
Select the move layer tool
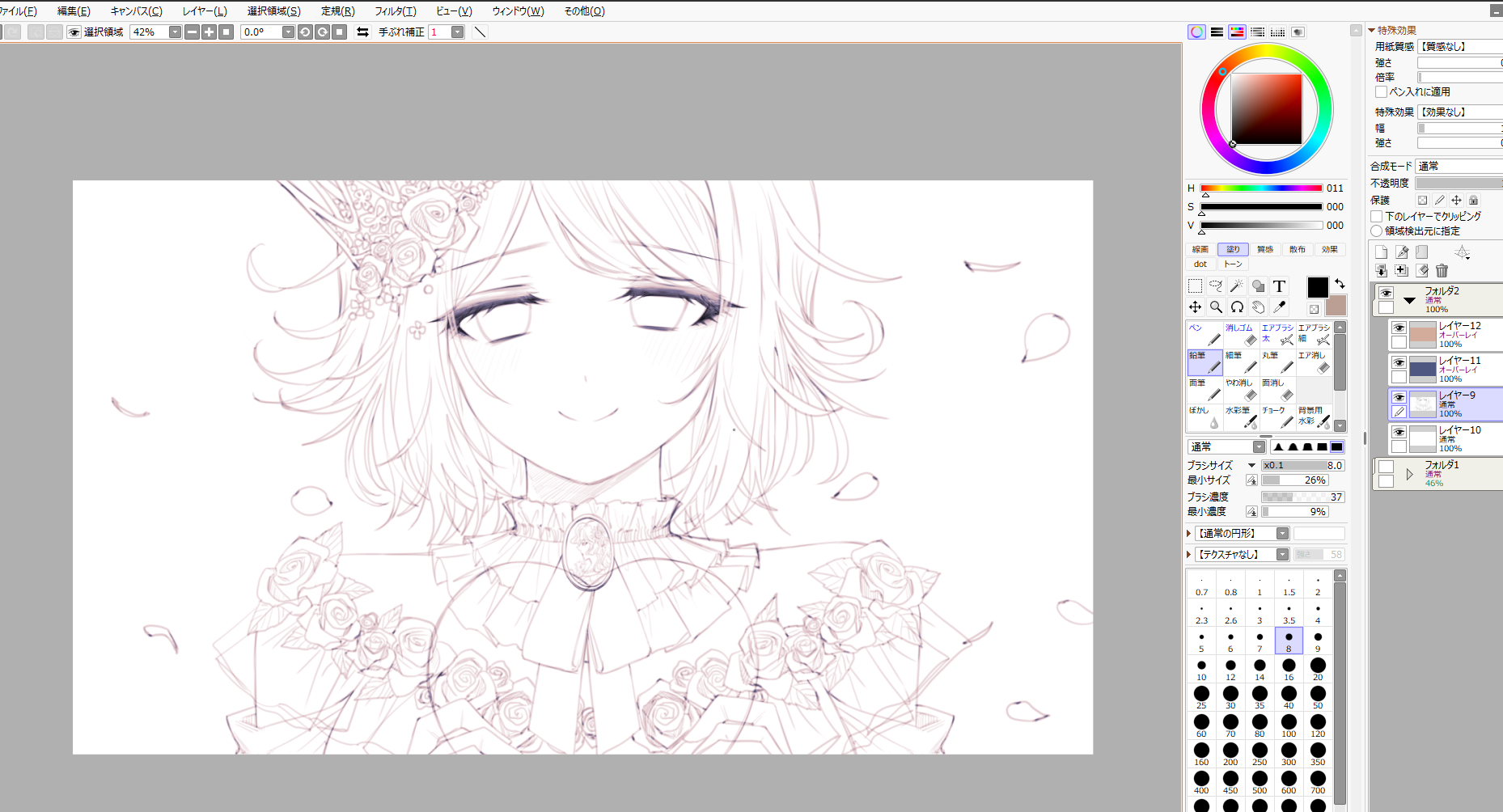click(1195, 307)
